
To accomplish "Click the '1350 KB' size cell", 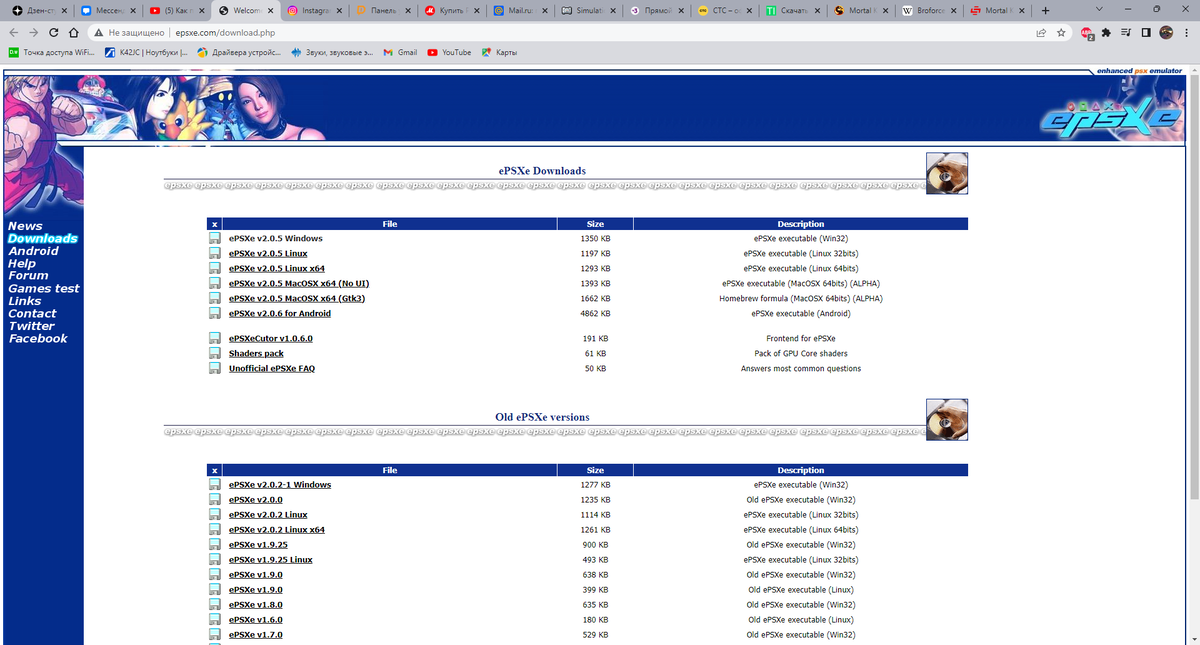I will [595, 239].
